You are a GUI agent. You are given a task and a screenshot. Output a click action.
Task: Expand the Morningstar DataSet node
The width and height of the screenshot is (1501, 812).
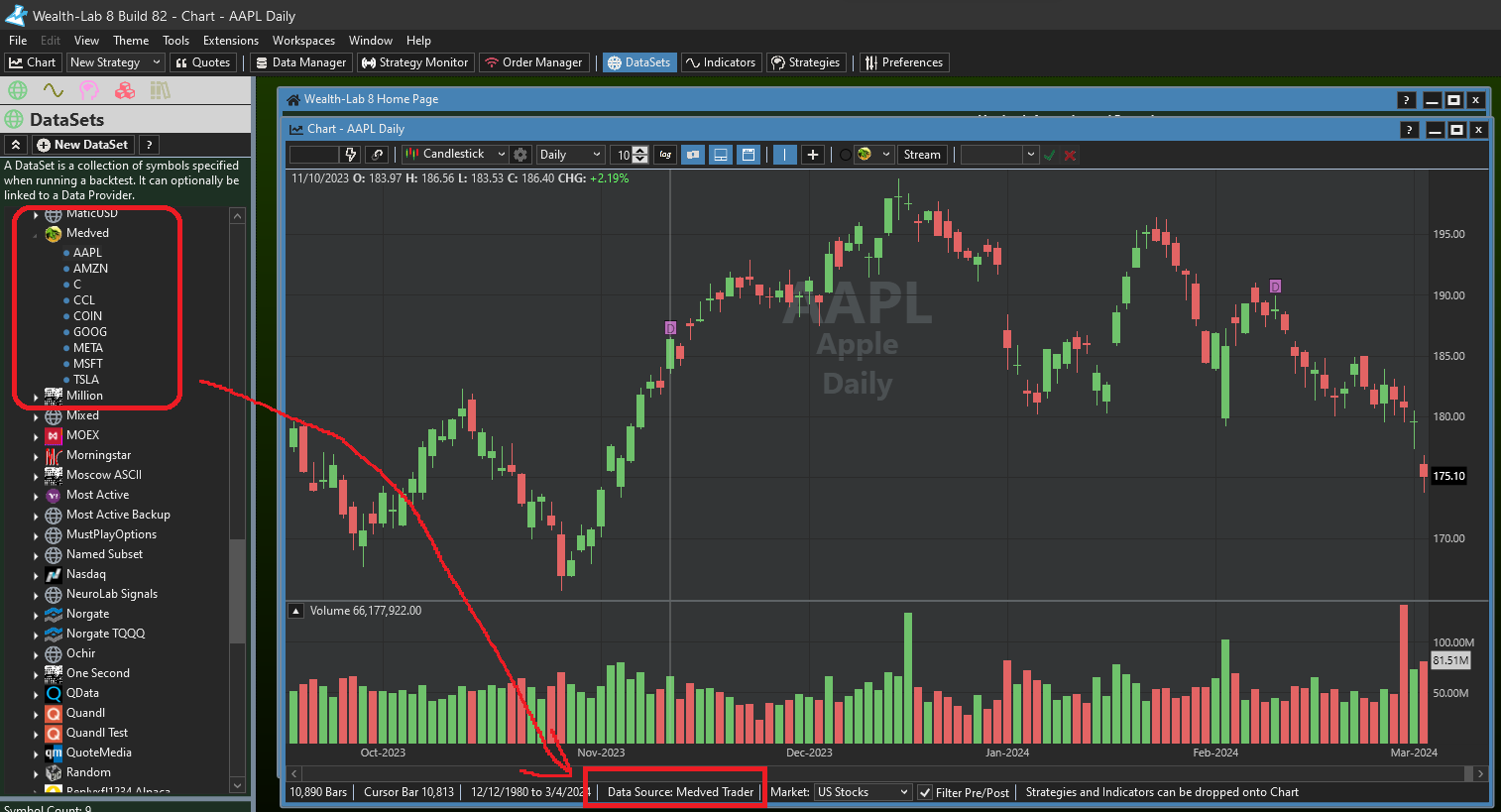[x=37, y=456]
